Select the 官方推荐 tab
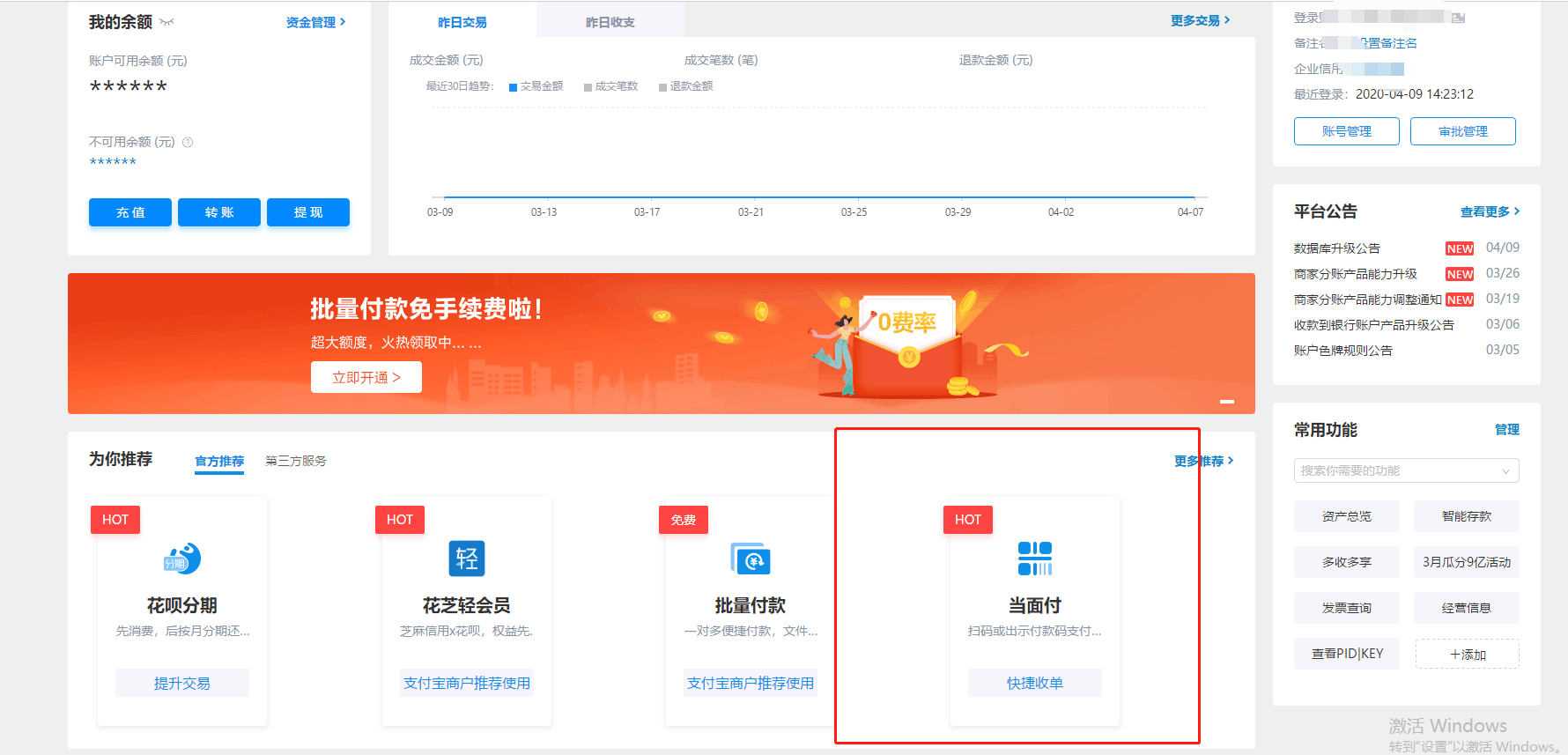Image resolution: width=1568 pixels, height=755 pixels. pos(219,461)
